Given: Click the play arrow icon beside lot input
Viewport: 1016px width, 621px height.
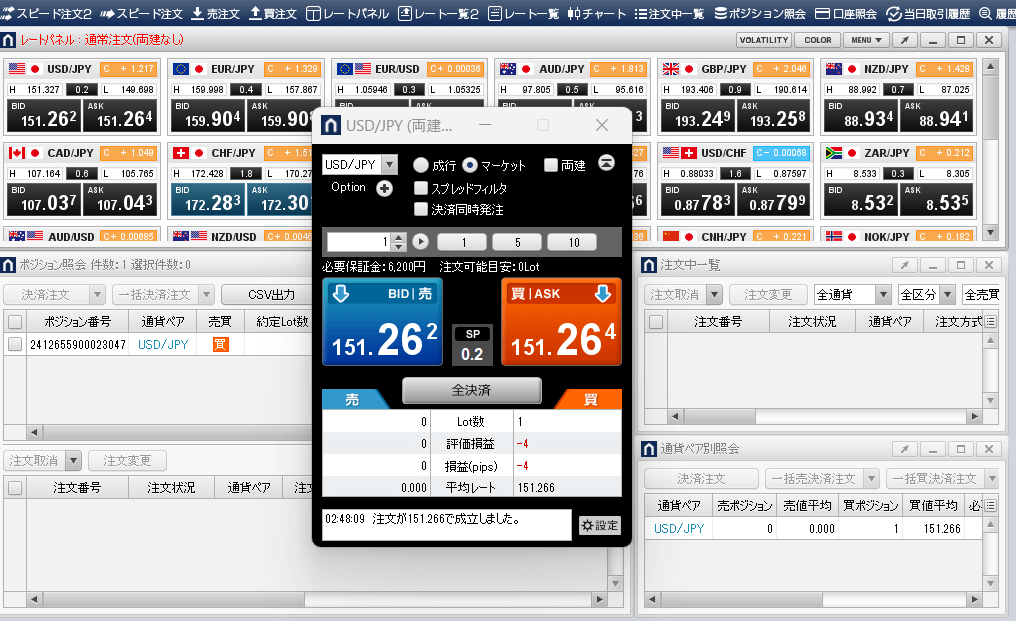Looking at the screenshot, I should (x=420, y=241).
